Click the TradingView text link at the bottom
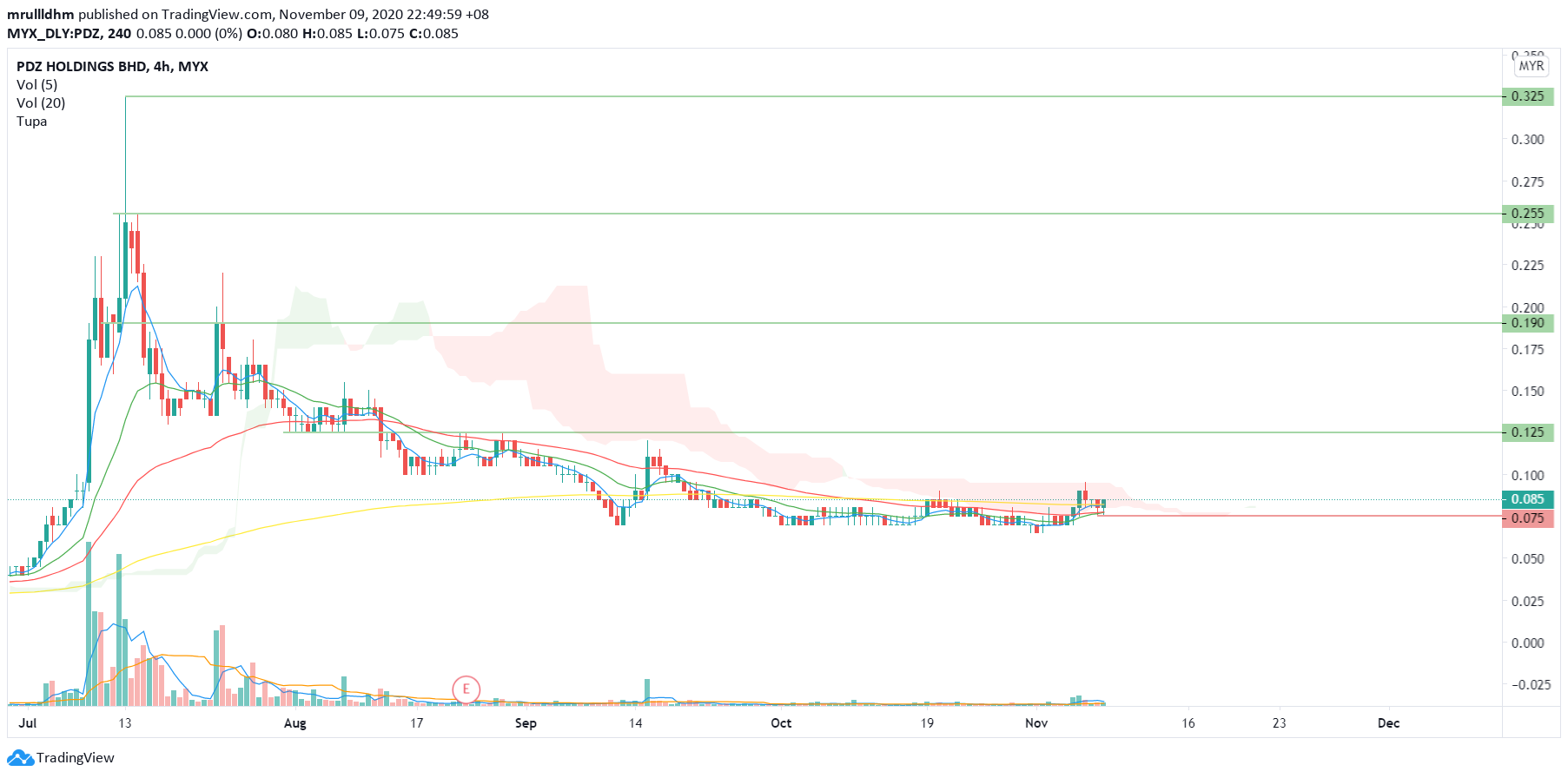Viewport: 1568px width, 778px height. 76,758
